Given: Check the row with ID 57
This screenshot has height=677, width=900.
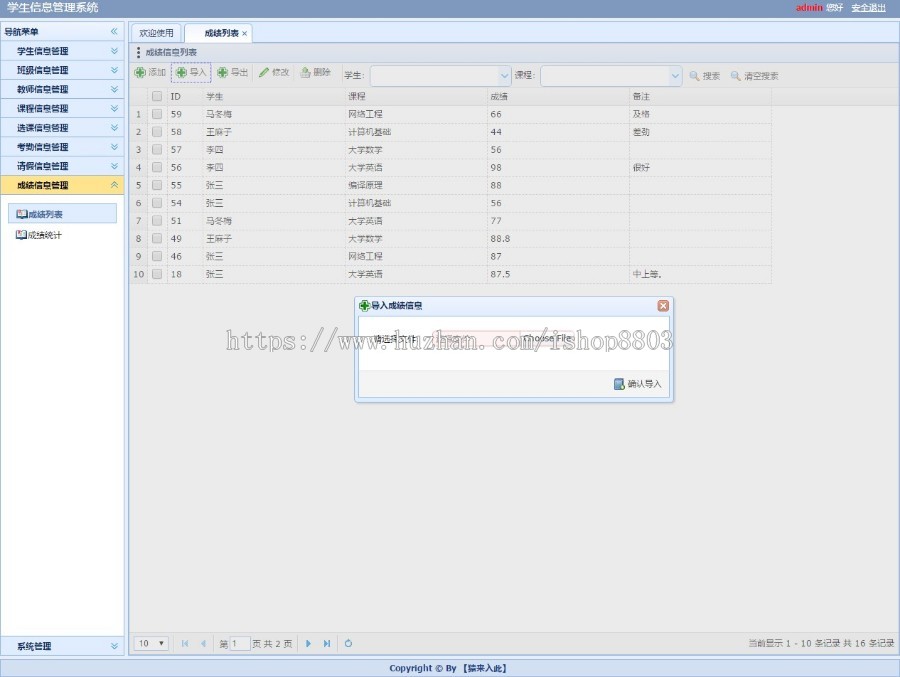Looking at the screenshot, I should (157, 149).
